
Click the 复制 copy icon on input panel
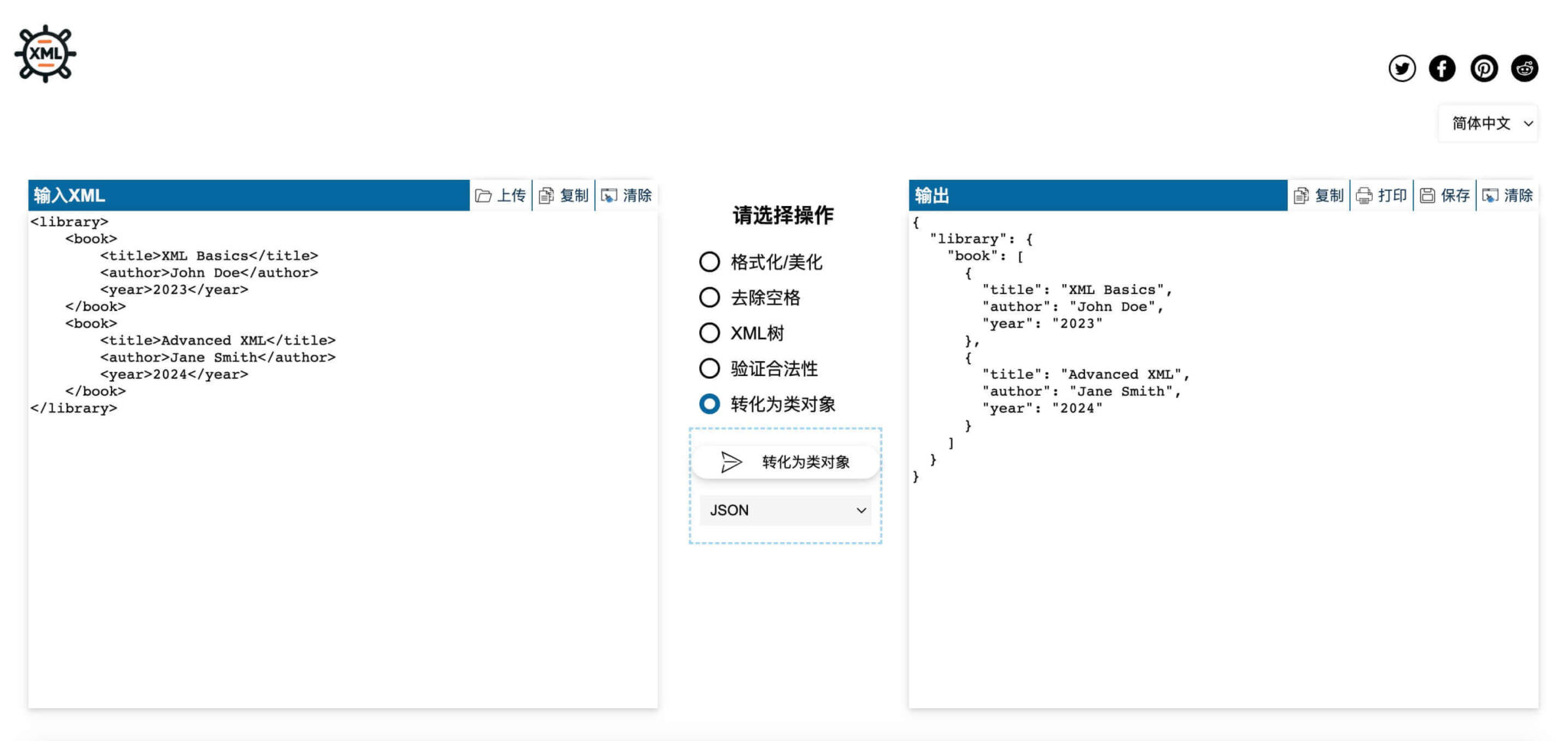point(563,194)
